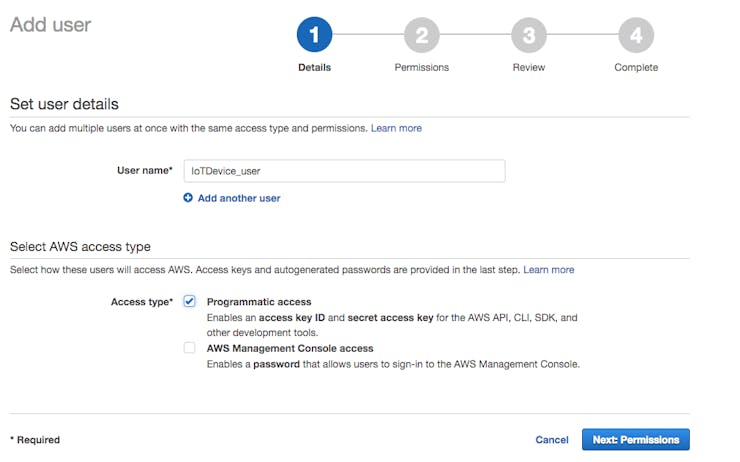Enable the AWS Management Console access checkbox

(189, 348)
